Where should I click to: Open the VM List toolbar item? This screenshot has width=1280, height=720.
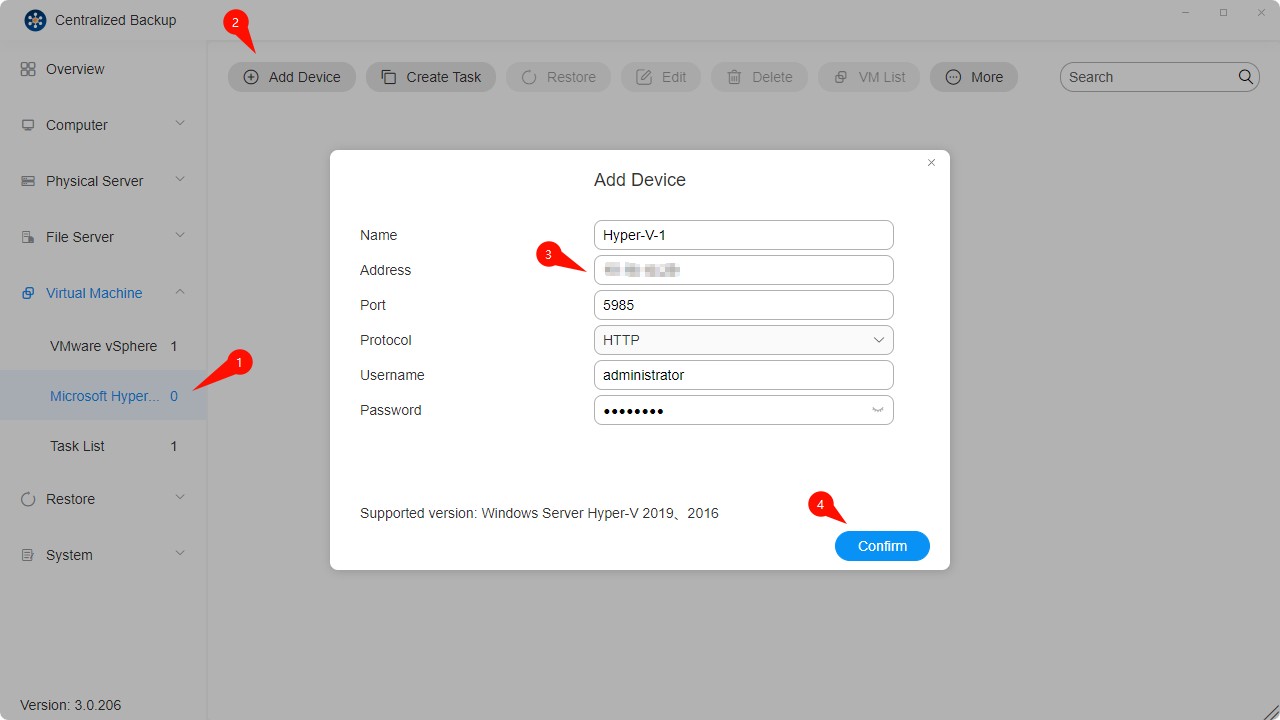pyautogui.click(x=840, y=76)
